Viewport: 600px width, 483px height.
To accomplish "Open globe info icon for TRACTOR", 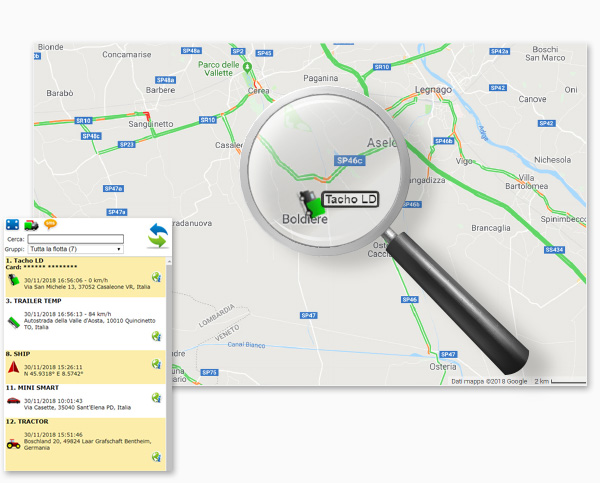I will pyautogui.click(x=156, y=457).
